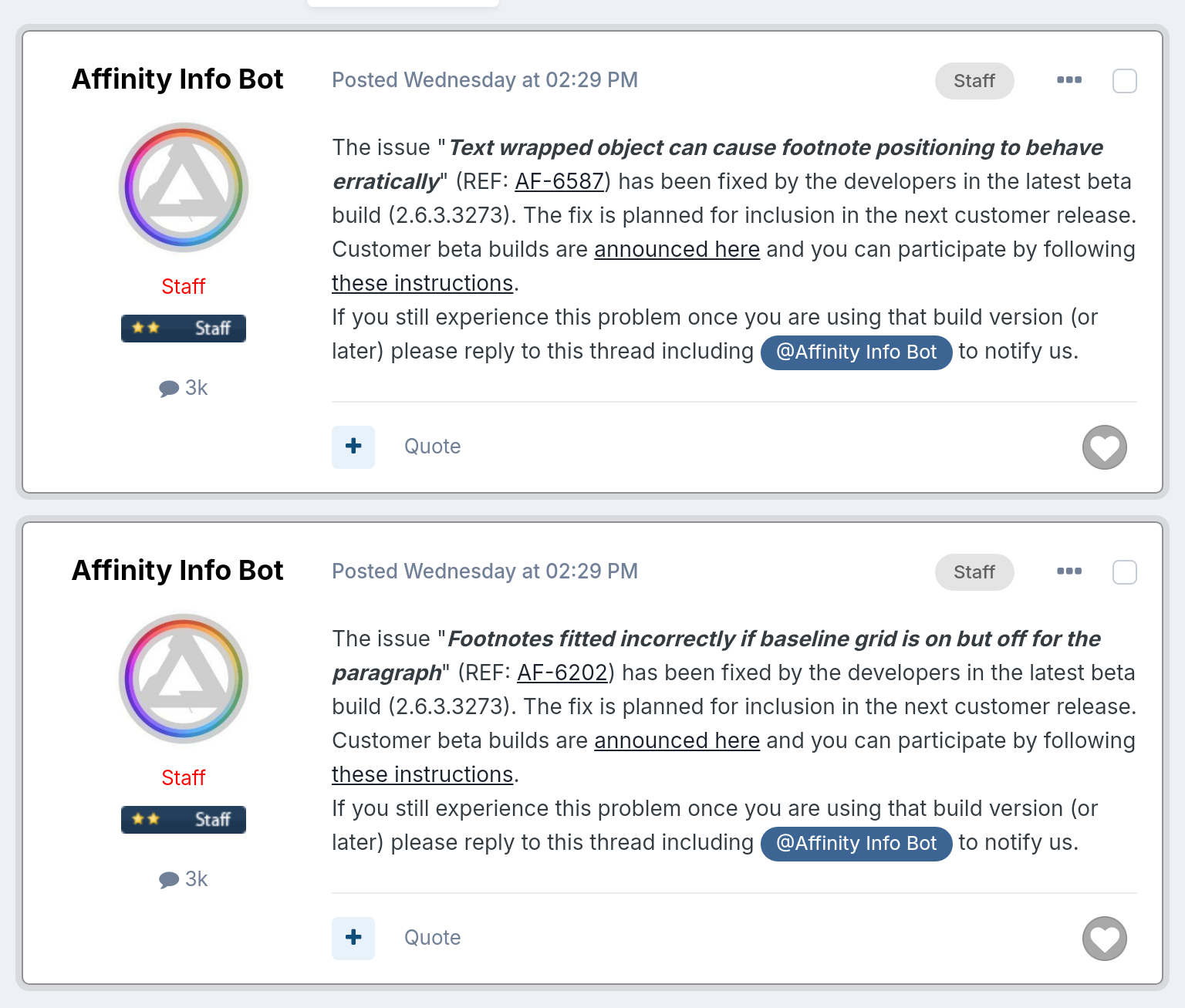Viewport: 1185px width, 1008px height.
Task: Open the AF-6587 reference link
Action: [x=559, y=181]
